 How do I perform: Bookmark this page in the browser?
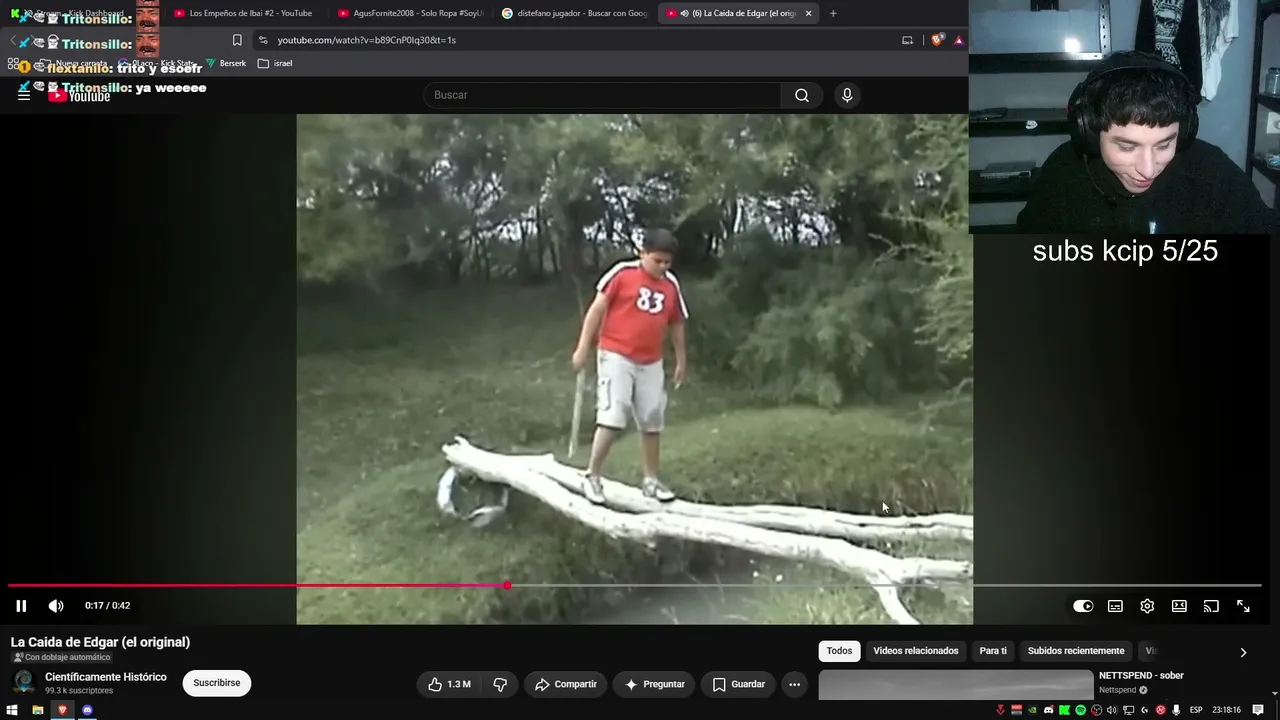[237, 40]
